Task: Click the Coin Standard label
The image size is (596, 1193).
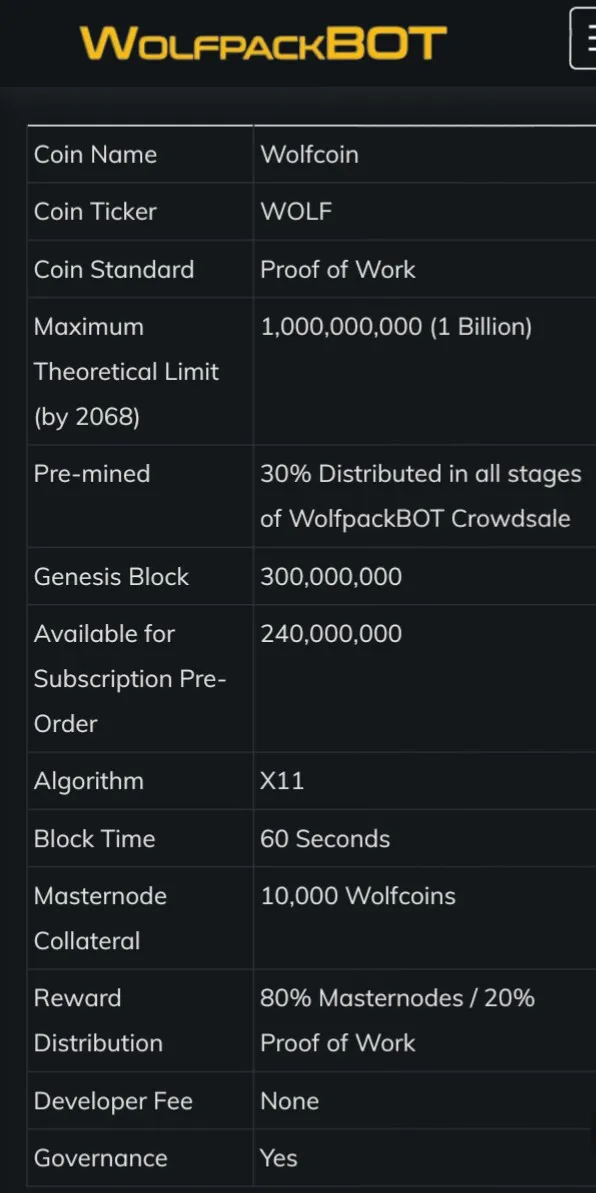Action: (x=114, y=269)
